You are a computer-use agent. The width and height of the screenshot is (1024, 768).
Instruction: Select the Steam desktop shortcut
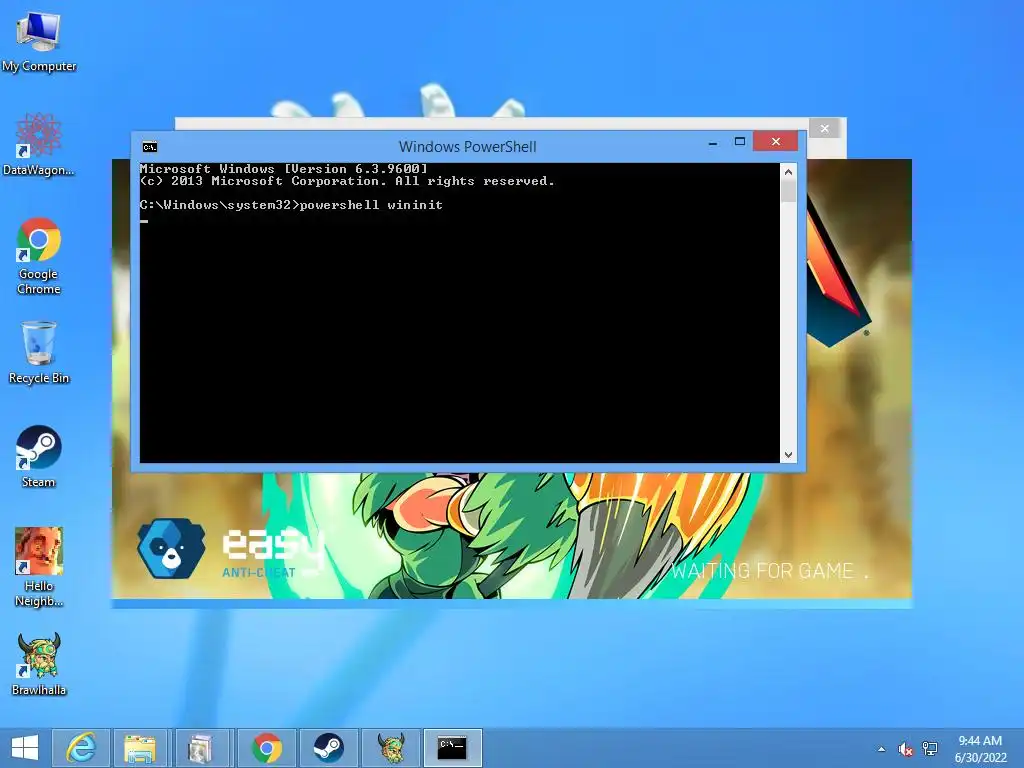pos(39,456)
